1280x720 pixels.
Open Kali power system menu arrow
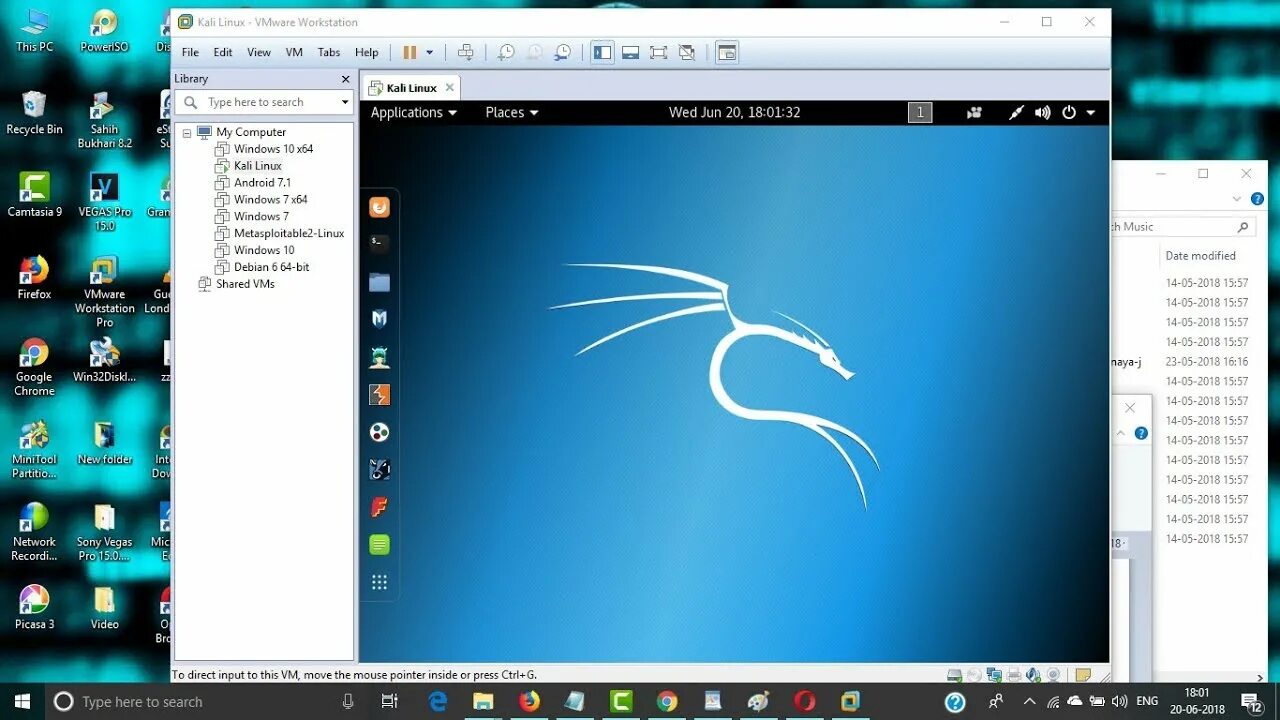[1091, 113]
